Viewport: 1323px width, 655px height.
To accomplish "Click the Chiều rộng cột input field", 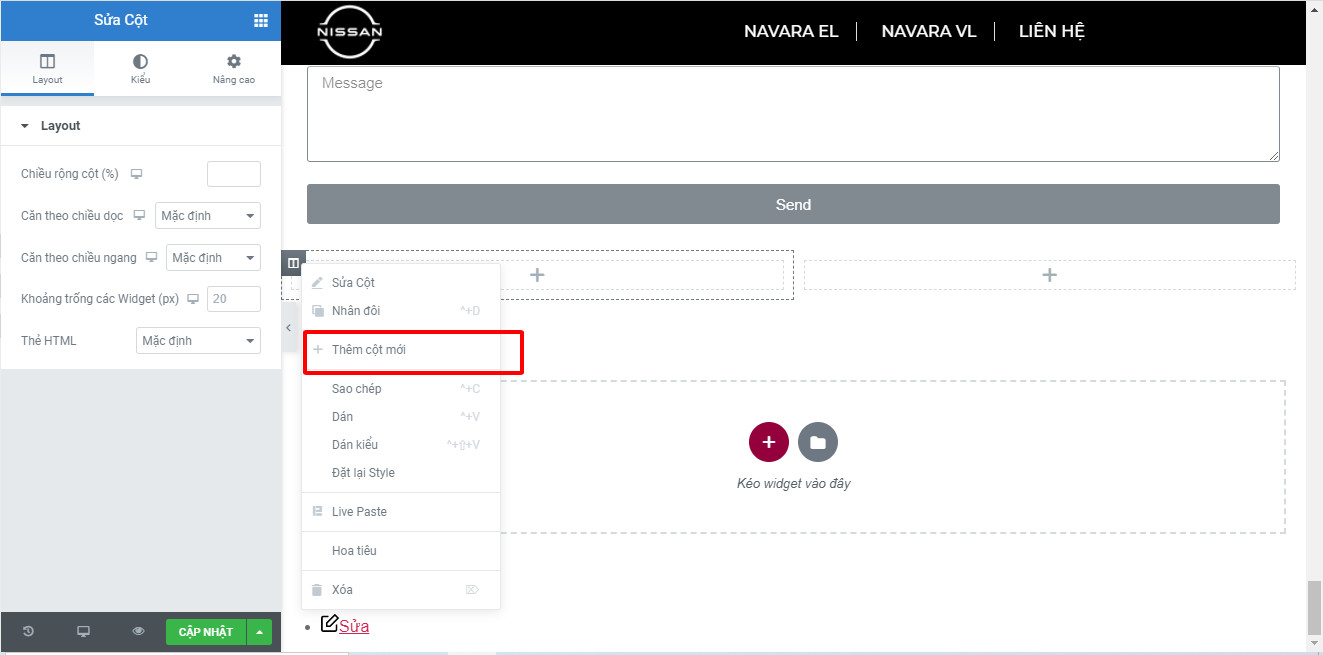I will pyautogui.click(x=233, y=174).
